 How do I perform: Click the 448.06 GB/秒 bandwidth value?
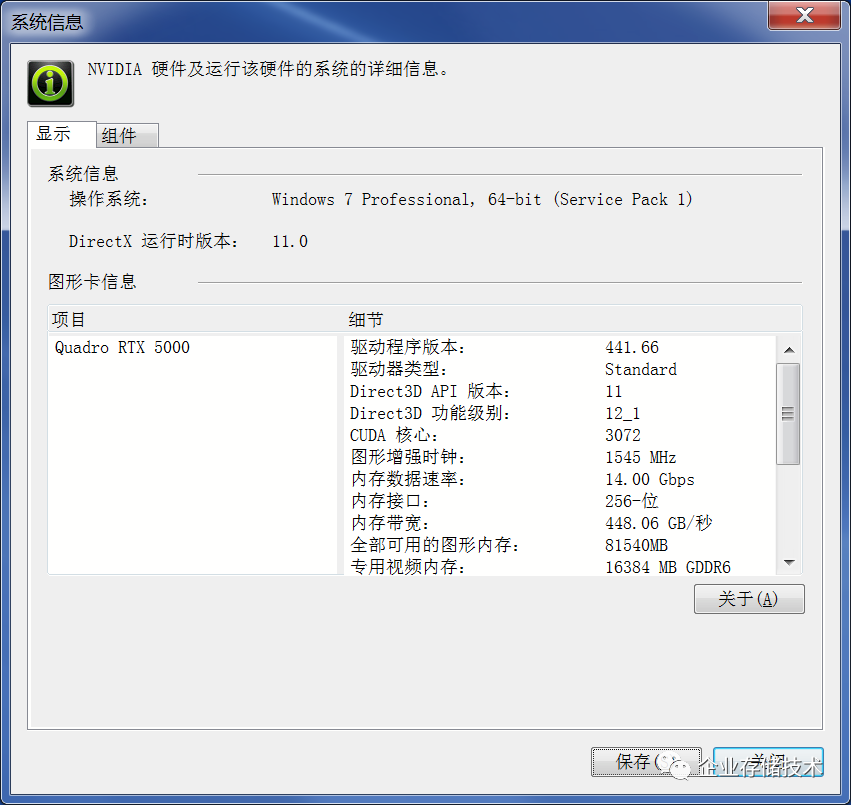point(658,523)
